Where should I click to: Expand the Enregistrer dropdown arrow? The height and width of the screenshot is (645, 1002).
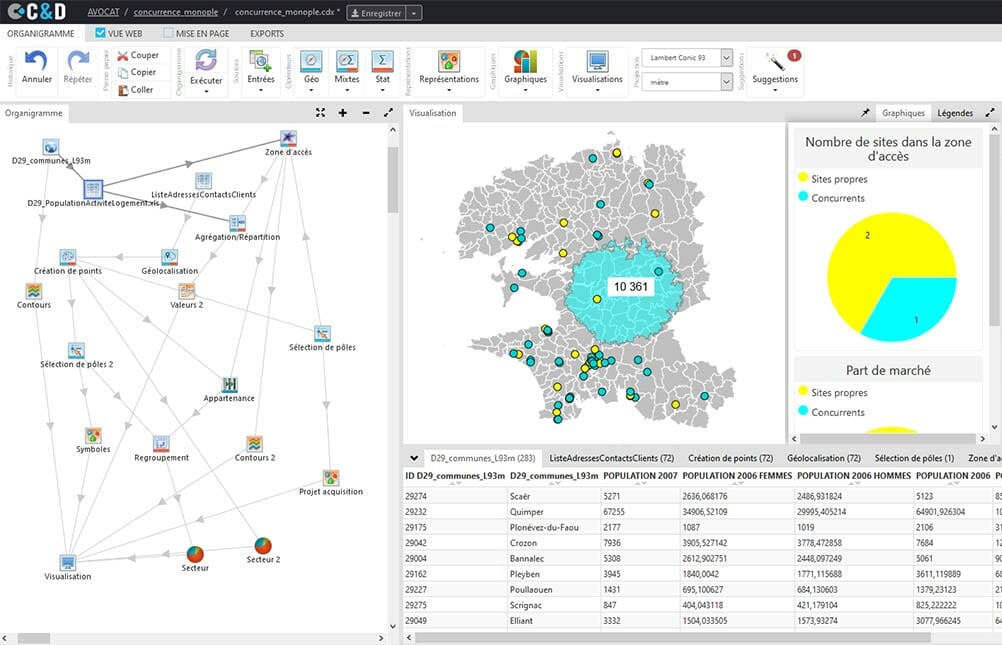click(x=414, y=12)
